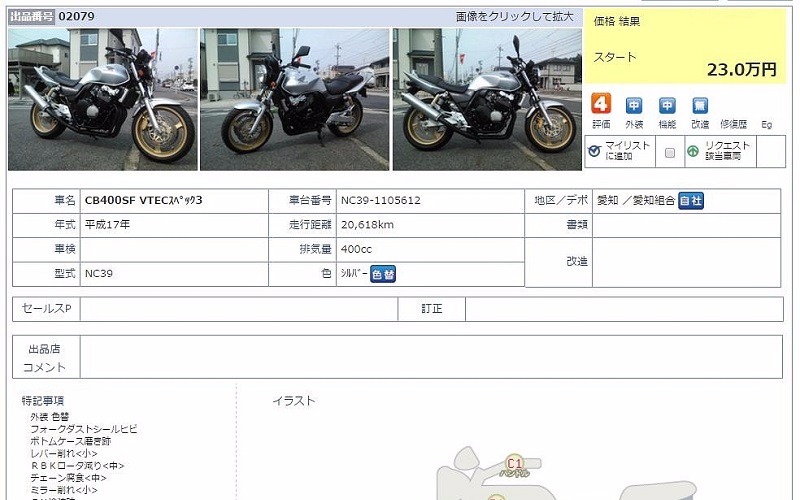Click the 修復歴 label under ratings

coord(733,124)
